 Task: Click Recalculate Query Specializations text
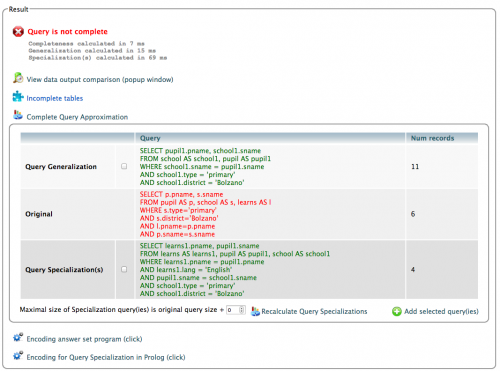coord(314,311)
